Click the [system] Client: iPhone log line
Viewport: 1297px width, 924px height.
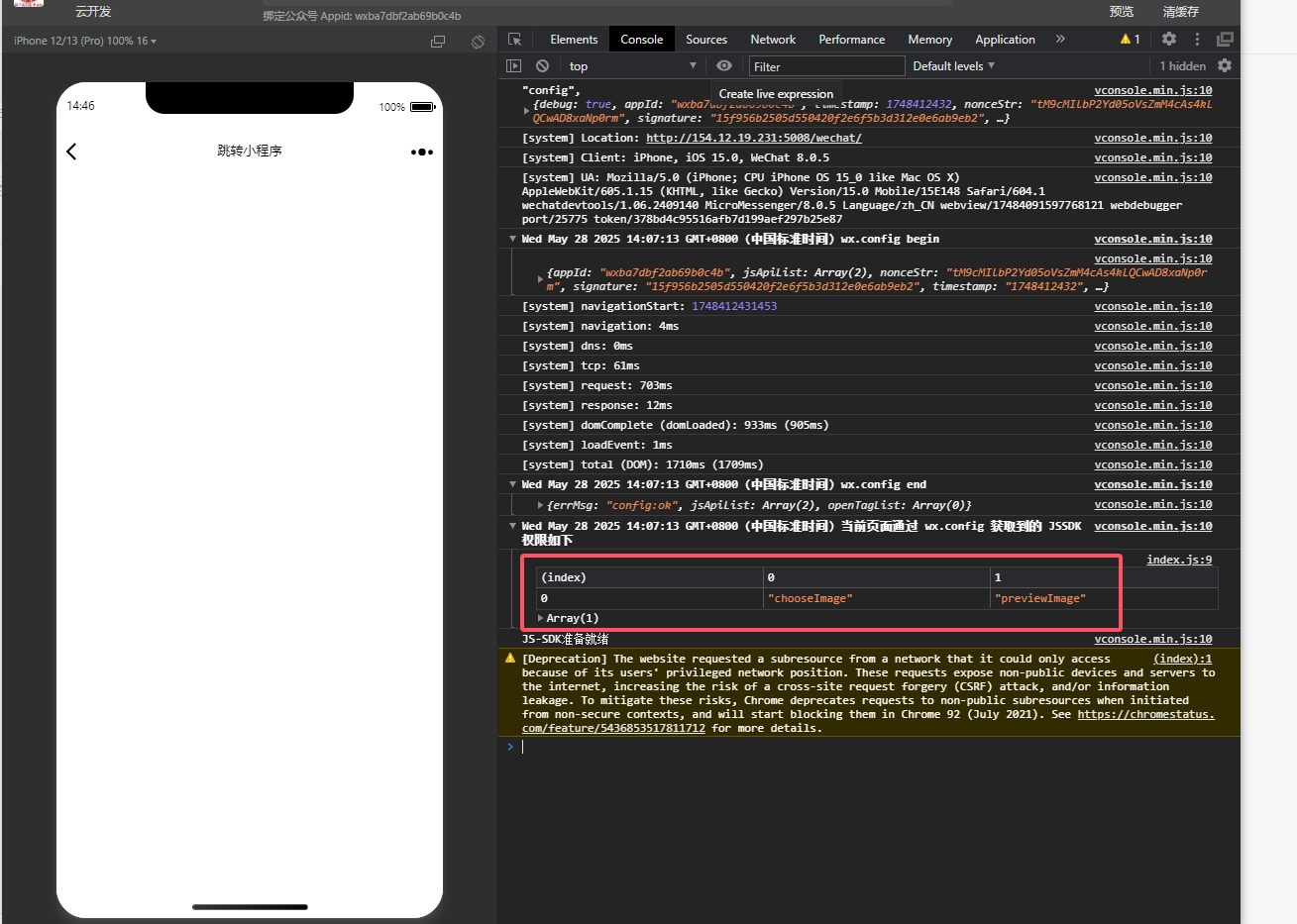coord(676,157)
